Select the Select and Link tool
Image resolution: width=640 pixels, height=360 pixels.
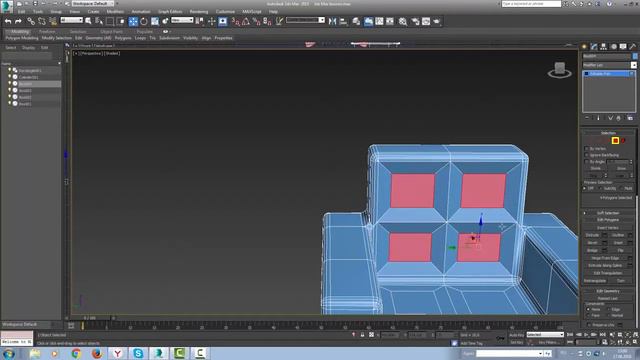[x=31, y=21]
